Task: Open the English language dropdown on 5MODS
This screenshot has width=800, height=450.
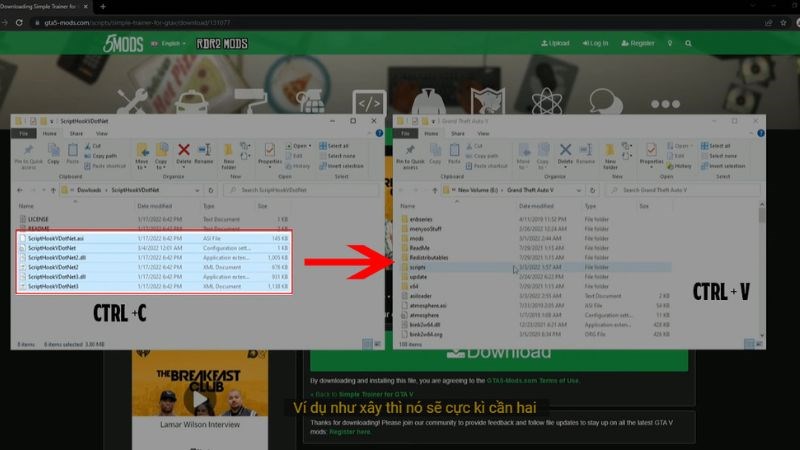Action: pos(169,43)
